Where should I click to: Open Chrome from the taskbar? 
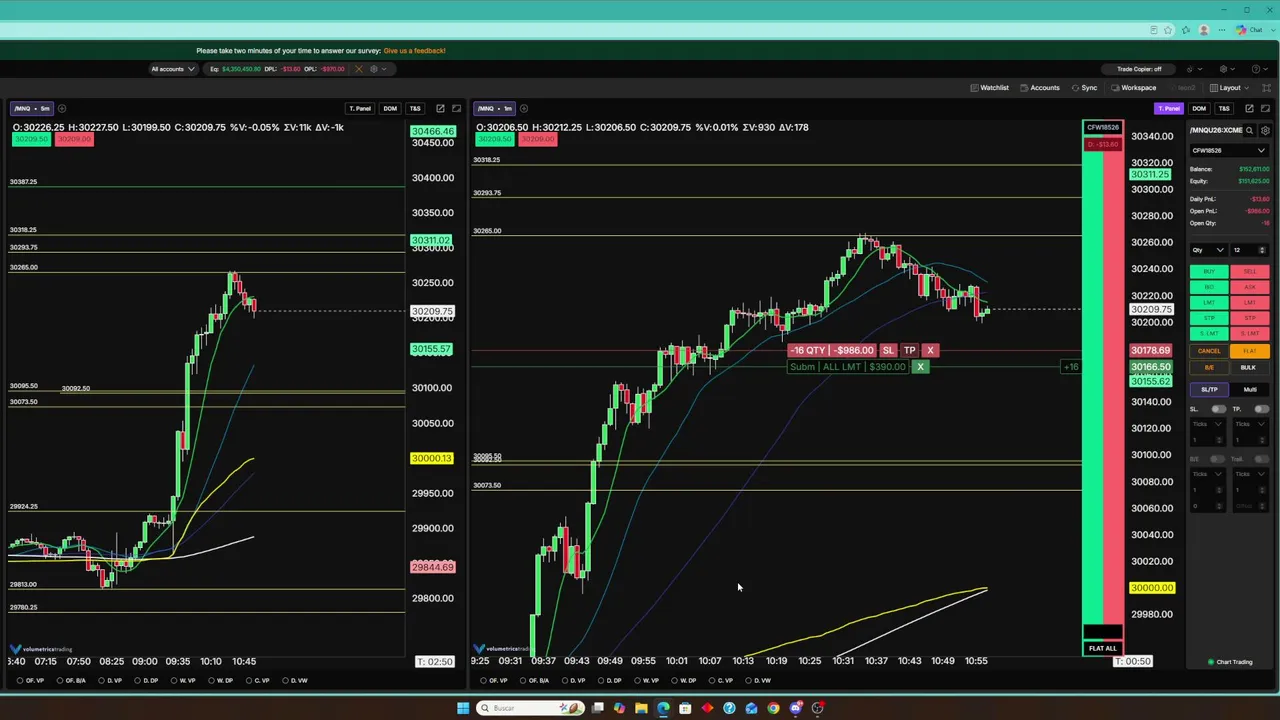[x=773, y=708]
